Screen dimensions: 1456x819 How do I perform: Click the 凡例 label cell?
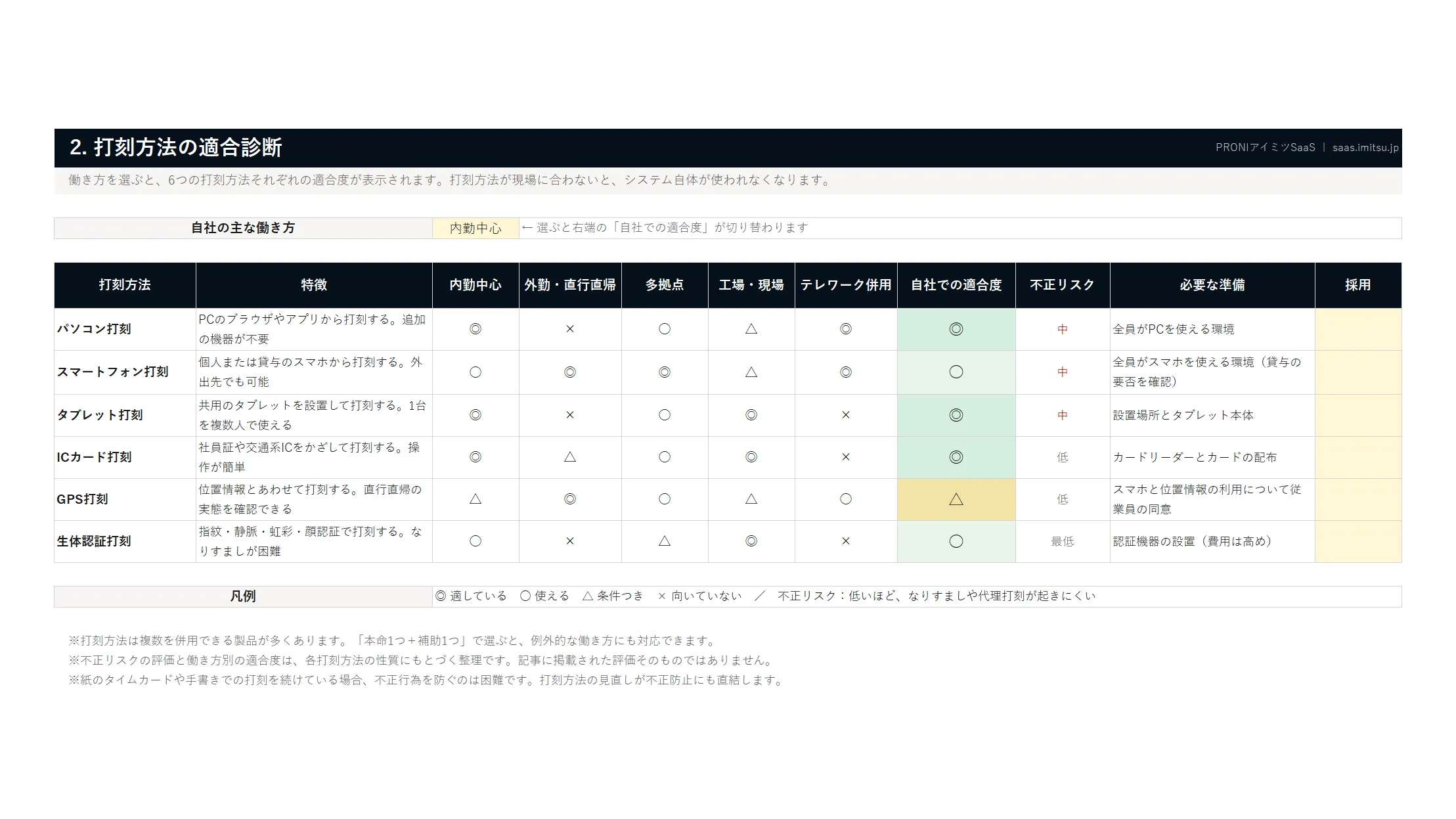click(x=243, y=596)
